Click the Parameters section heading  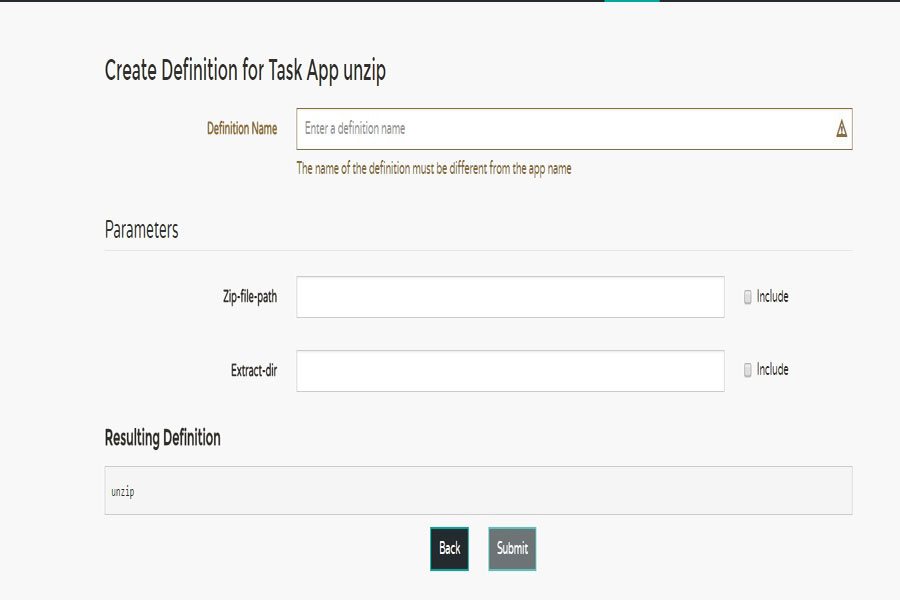[x=141, y=230]
